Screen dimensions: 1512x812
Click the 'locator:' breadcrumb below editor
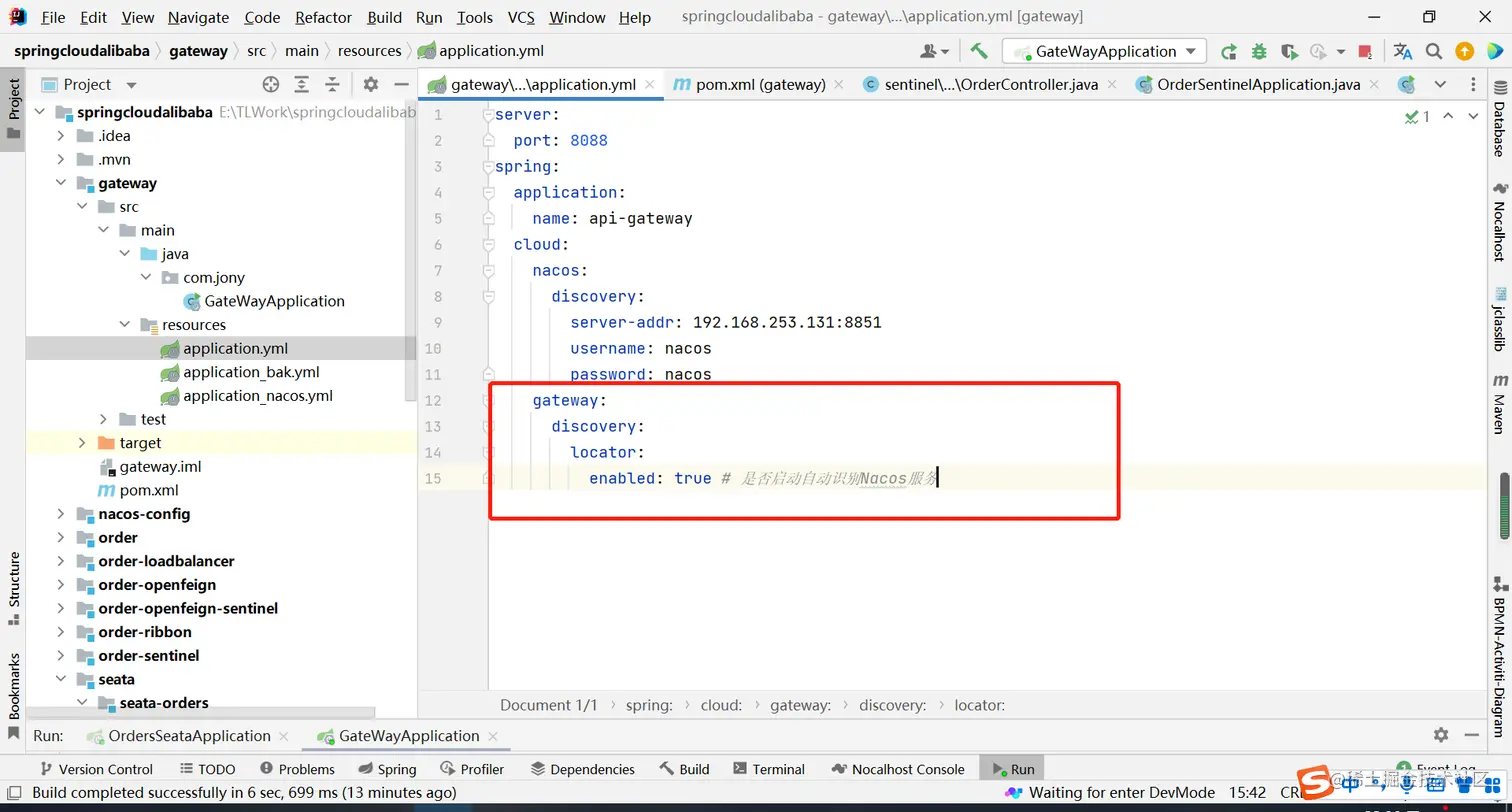(x=979, y=705)
